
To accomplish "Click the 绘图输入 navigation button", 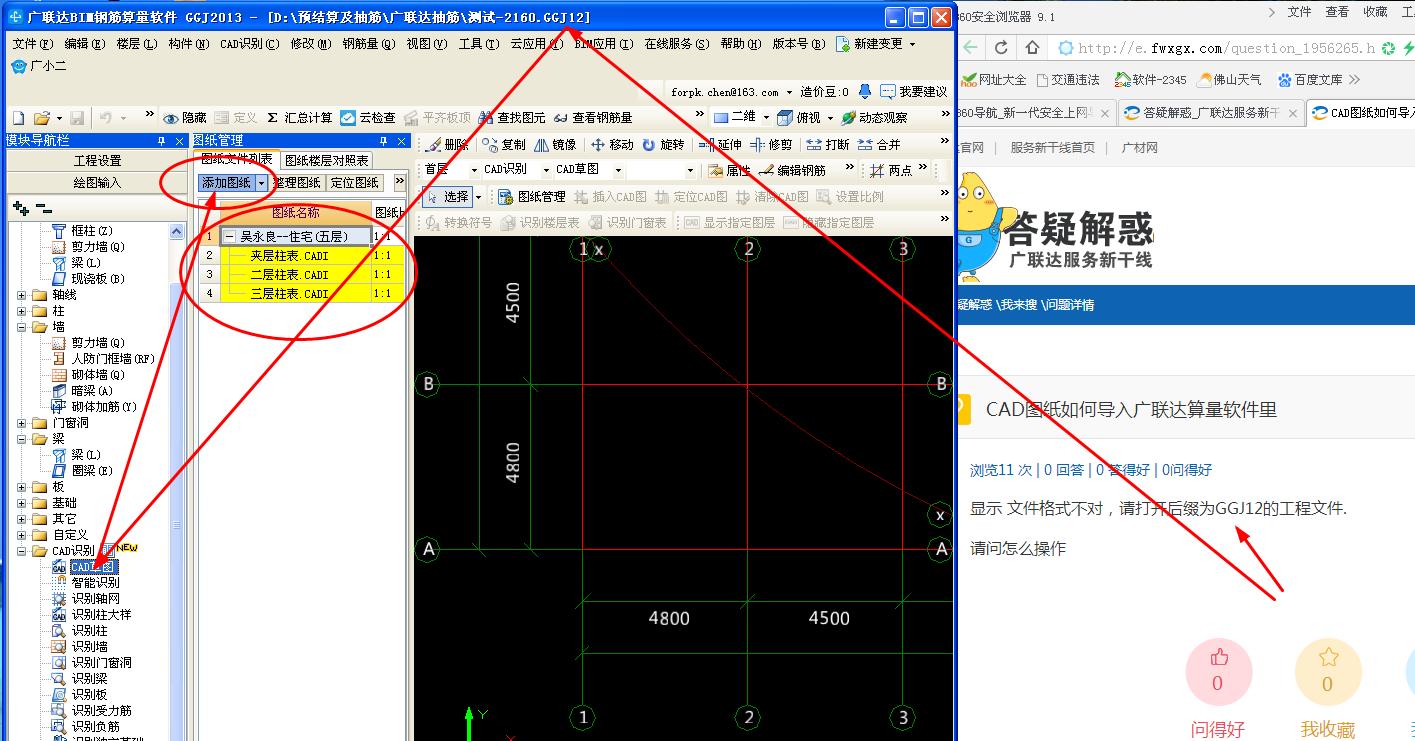I will [97, 182].
